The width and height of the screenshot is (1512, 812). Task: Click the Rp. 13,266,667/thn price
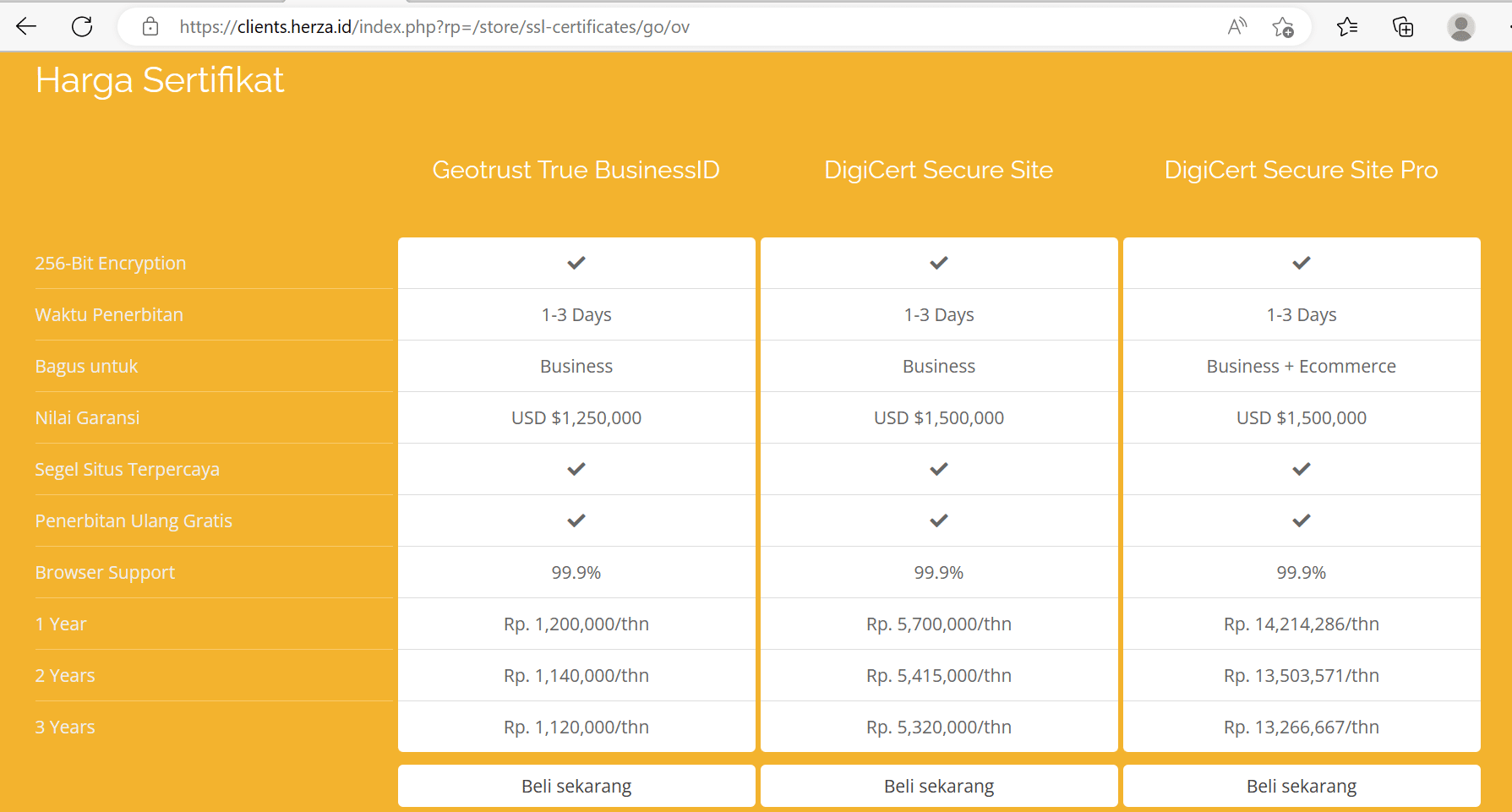pyautogui.click(x=1302, y=728)
